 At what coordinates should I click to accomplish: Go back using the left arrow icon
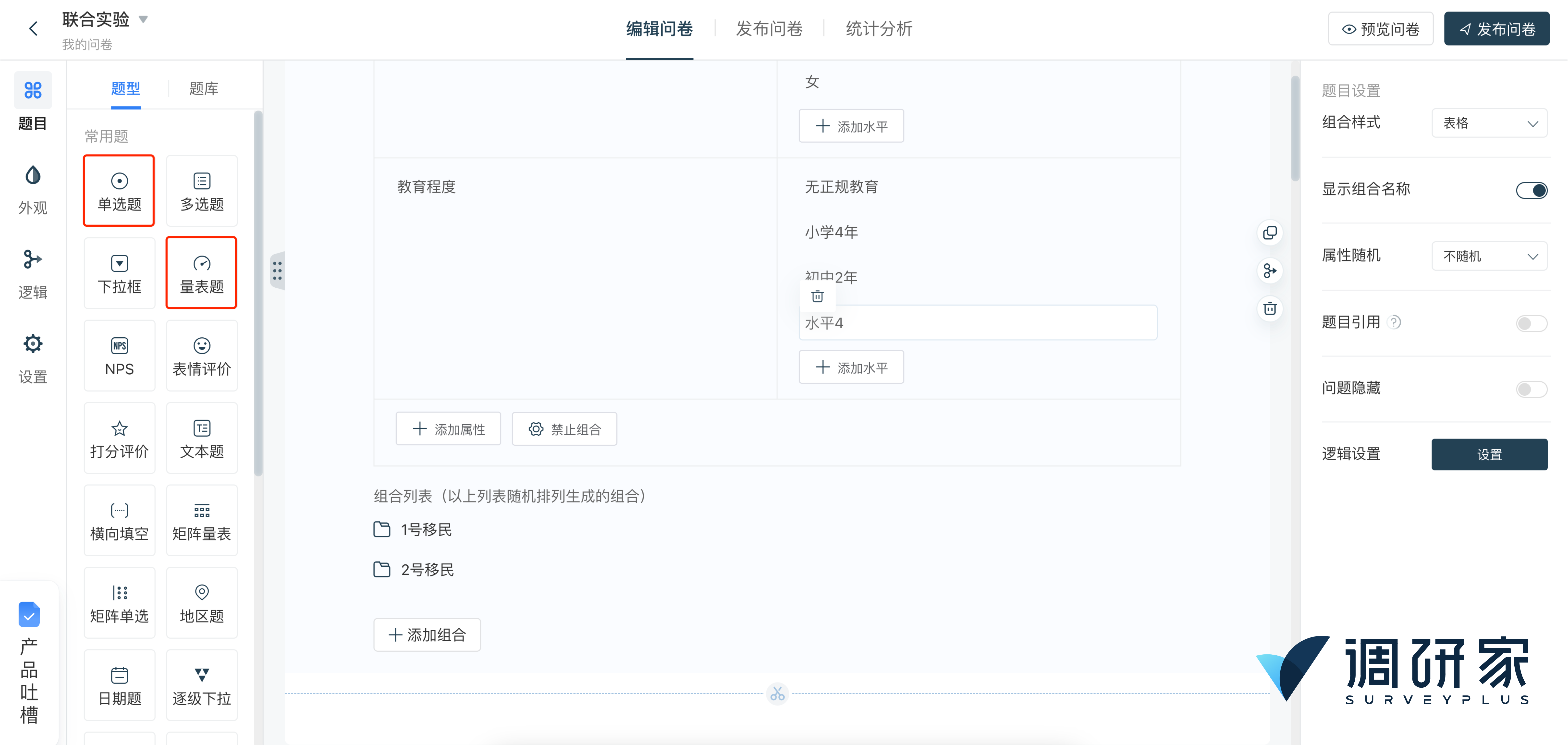34,29
